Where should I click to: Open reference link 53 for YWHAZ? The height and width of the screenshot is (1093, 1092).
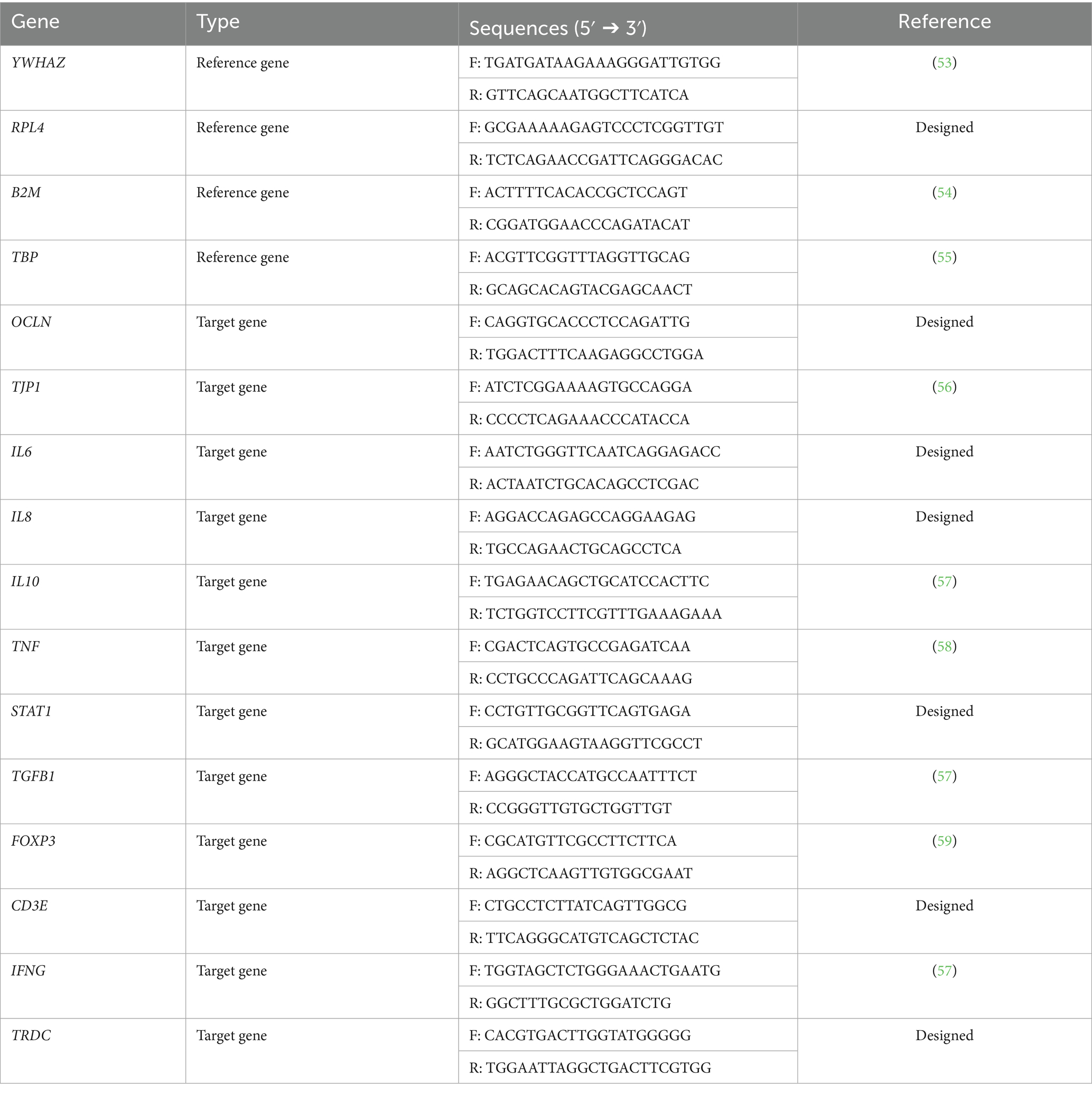(x=944, y=63)
